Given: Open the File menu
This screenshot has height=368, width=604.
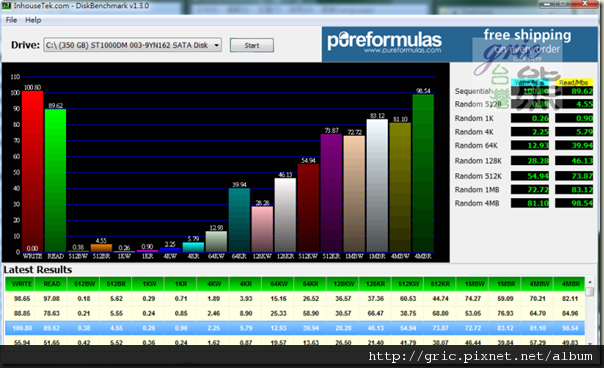Looking at the screenshot, I should point(11,20).
